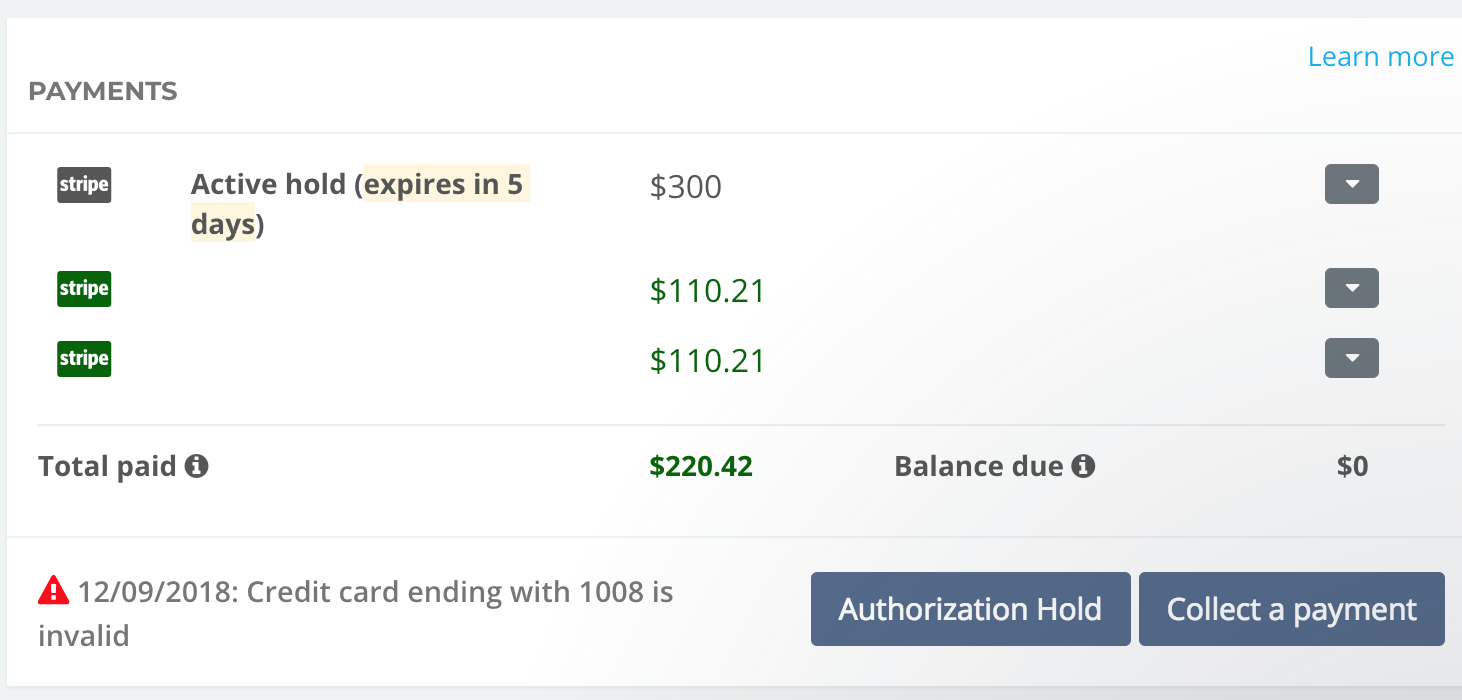Screen dimensions: 1462x700
Task: Click the $220.42 total paid value
Action: click(701, 466)
